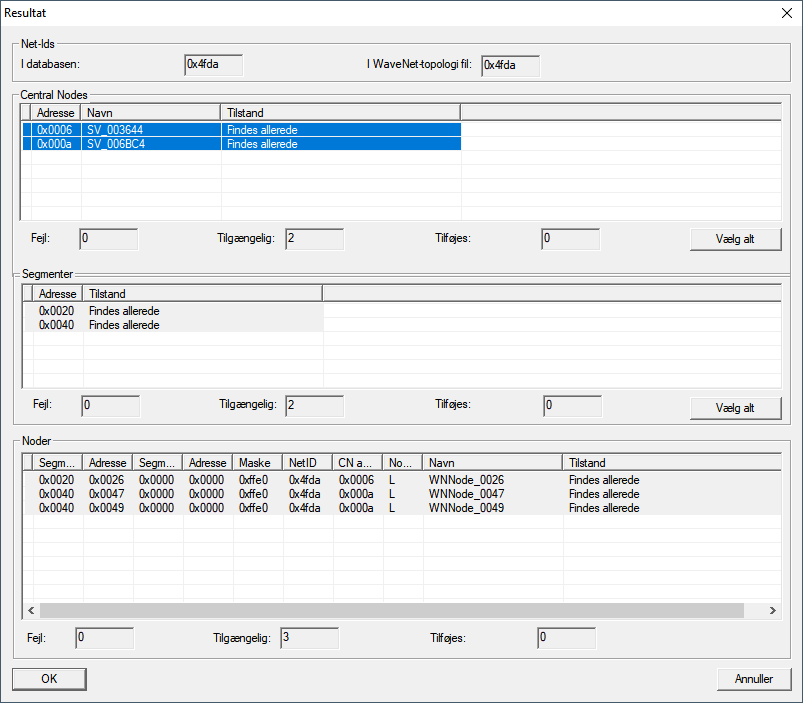Click Tilstand column header in Segmenter
Viewport: 803px width, 703px height.
coord(202,293)
